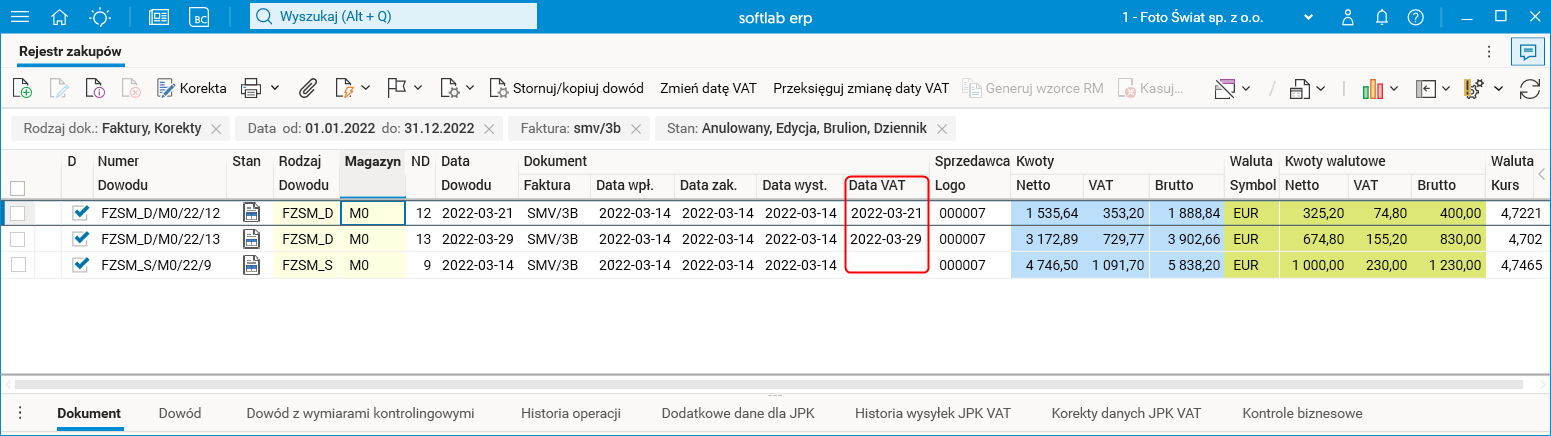This screenshot has width=1551, height=436.
Task: Expand the export document dropdown arrow
Action: (1322, 88)
